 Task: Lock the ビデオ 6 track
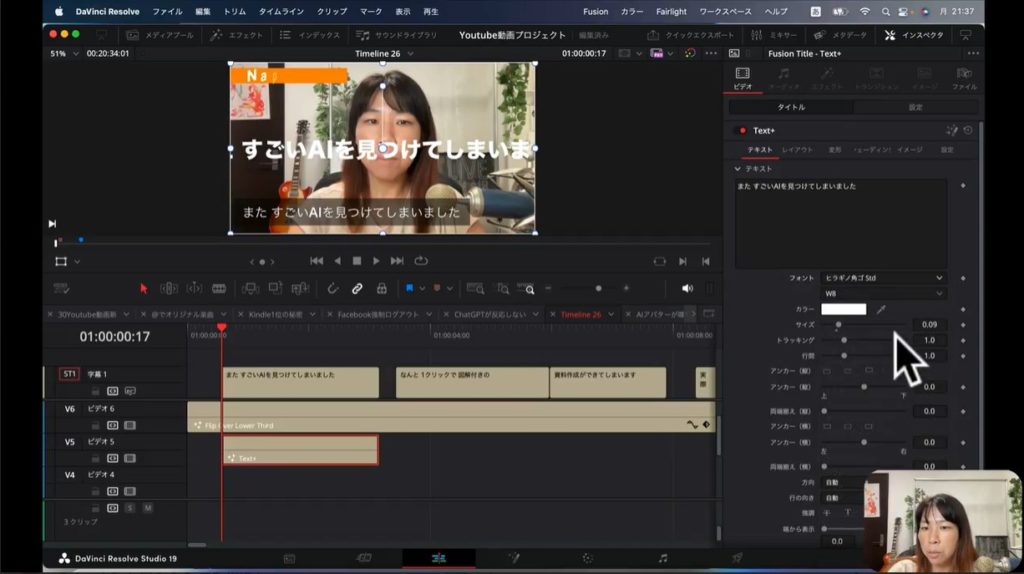click(x=96, y=425)
